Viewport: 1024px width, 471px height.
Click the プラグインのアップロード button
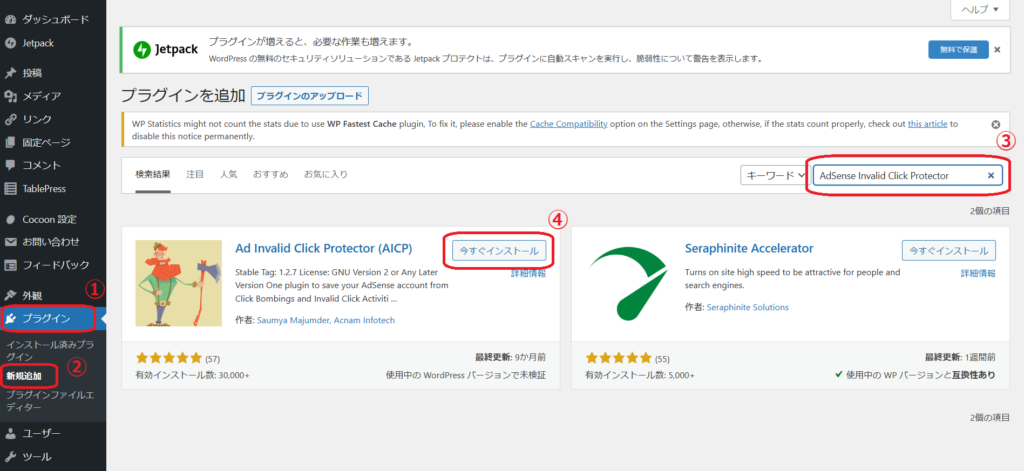click(310, 96)
